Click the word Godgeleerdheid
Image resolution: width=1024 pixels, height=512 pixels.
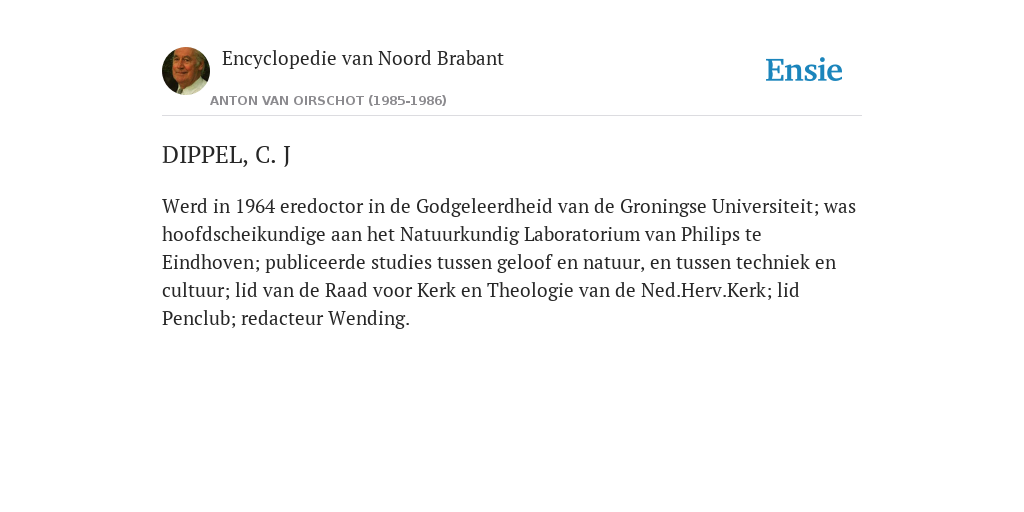point(484,206)
